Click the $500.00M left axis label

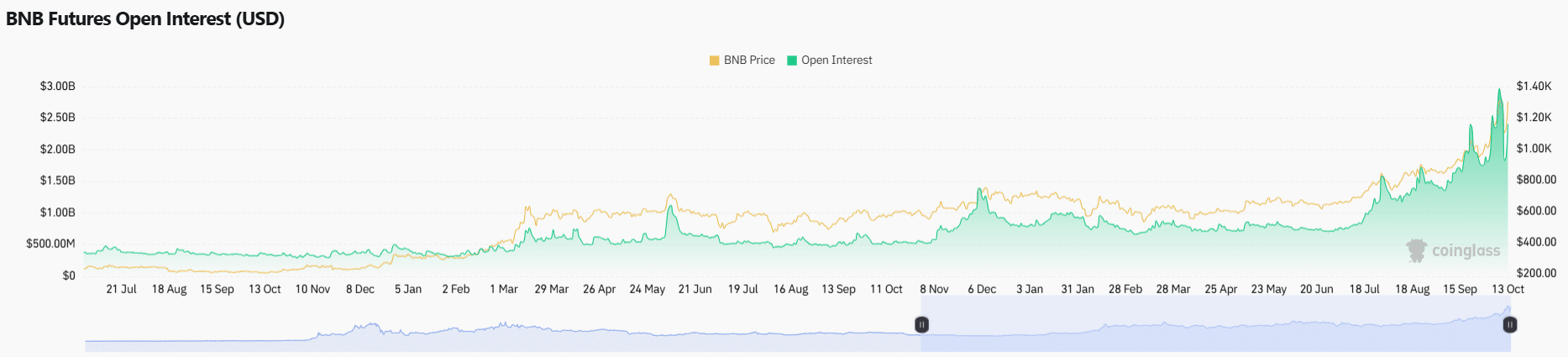pos(50,244)
